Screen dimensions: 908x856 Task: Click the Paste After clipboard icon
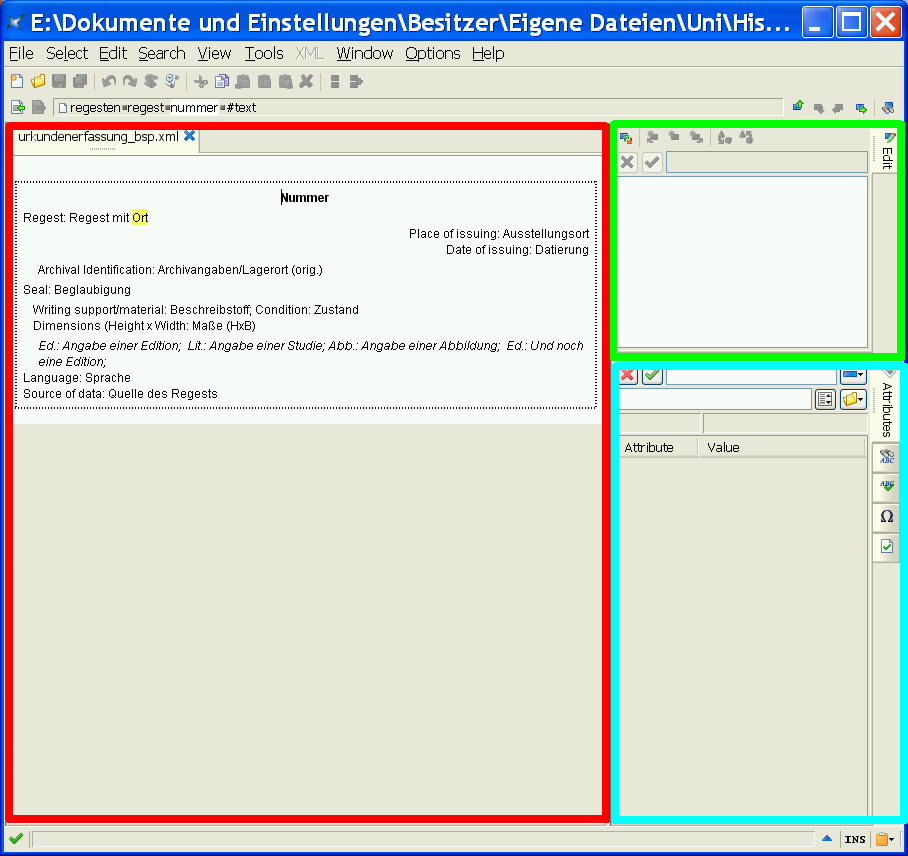(285, 82)
